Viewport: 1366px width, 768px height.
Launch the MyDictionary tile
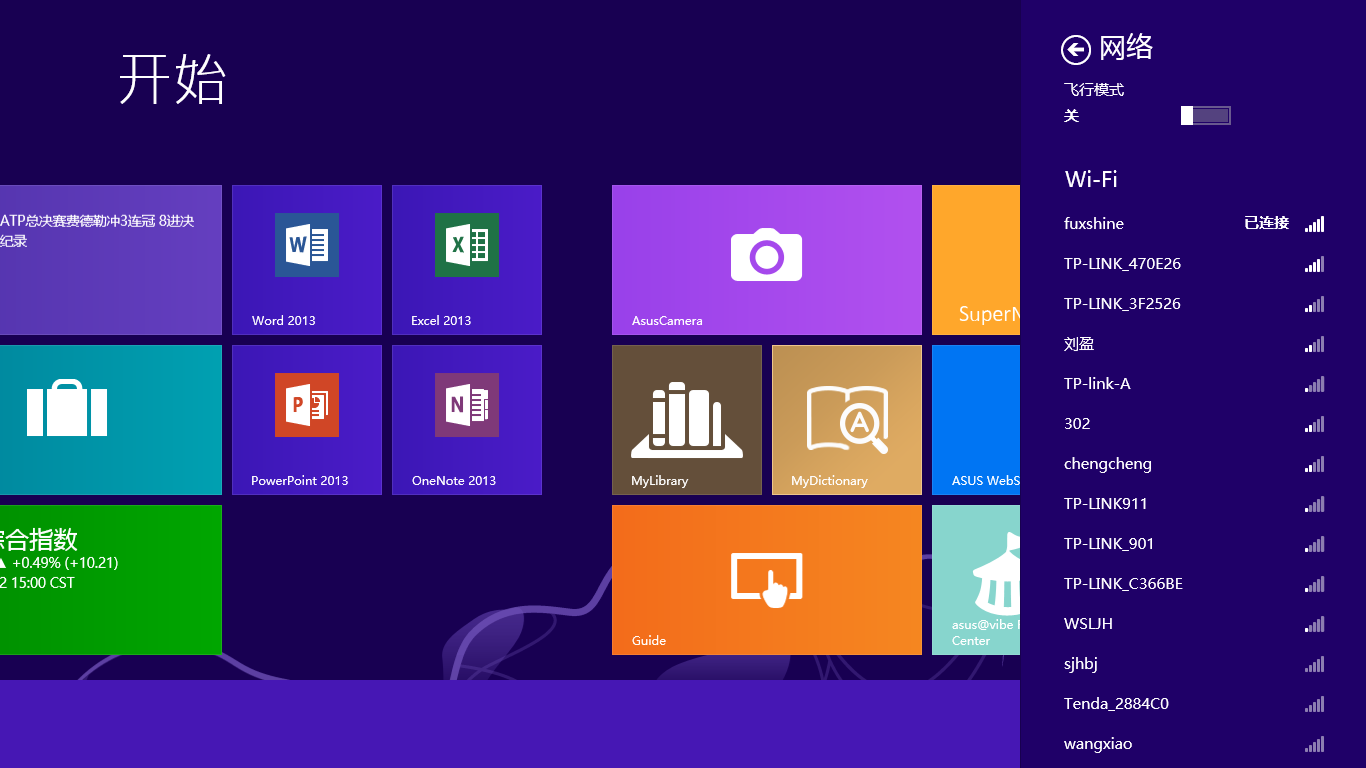pos(846,419)
